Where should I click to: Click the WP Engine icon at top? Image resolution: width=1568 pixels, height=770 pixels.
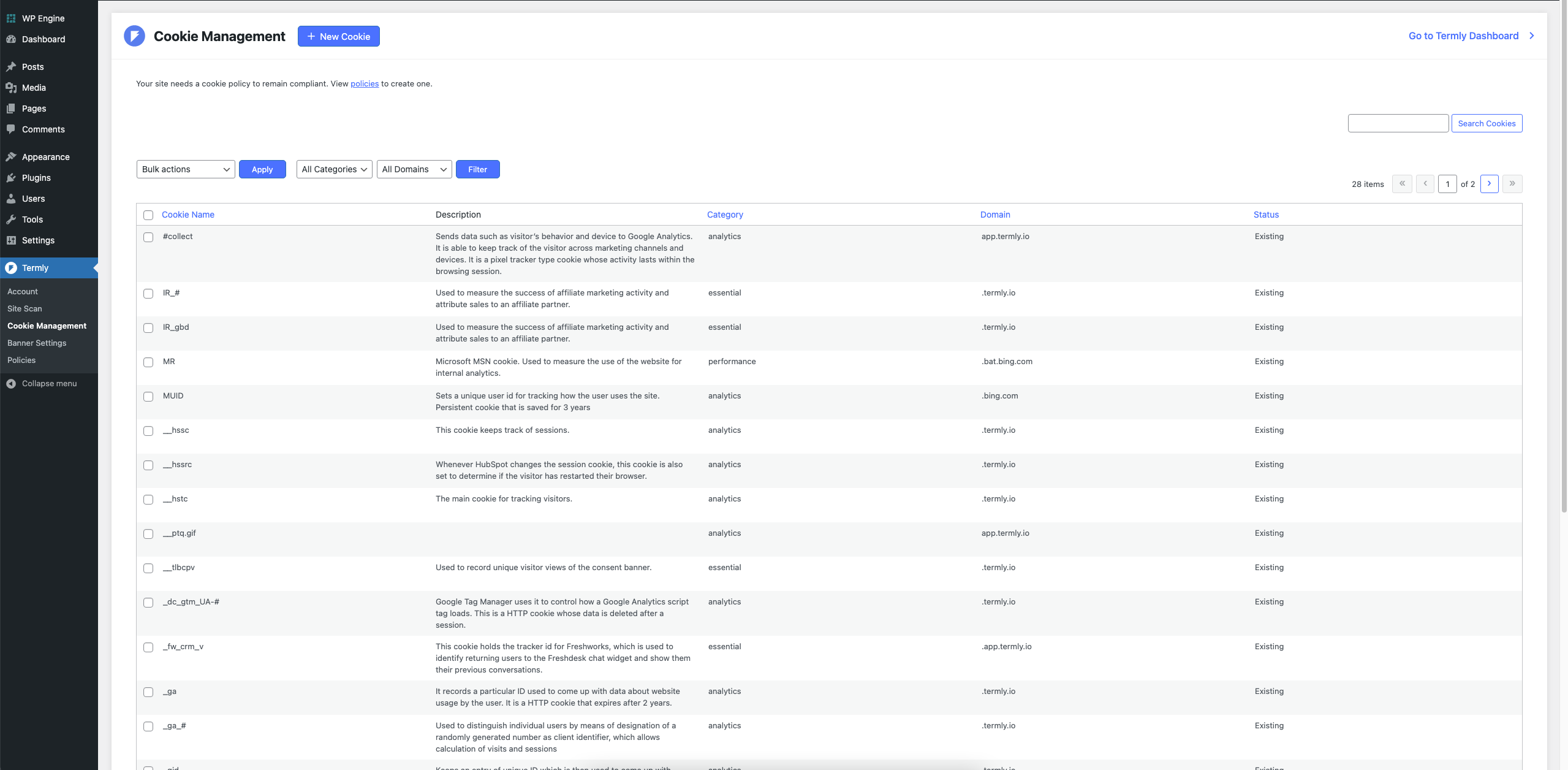pyautogui.click(x=11, y=18)
